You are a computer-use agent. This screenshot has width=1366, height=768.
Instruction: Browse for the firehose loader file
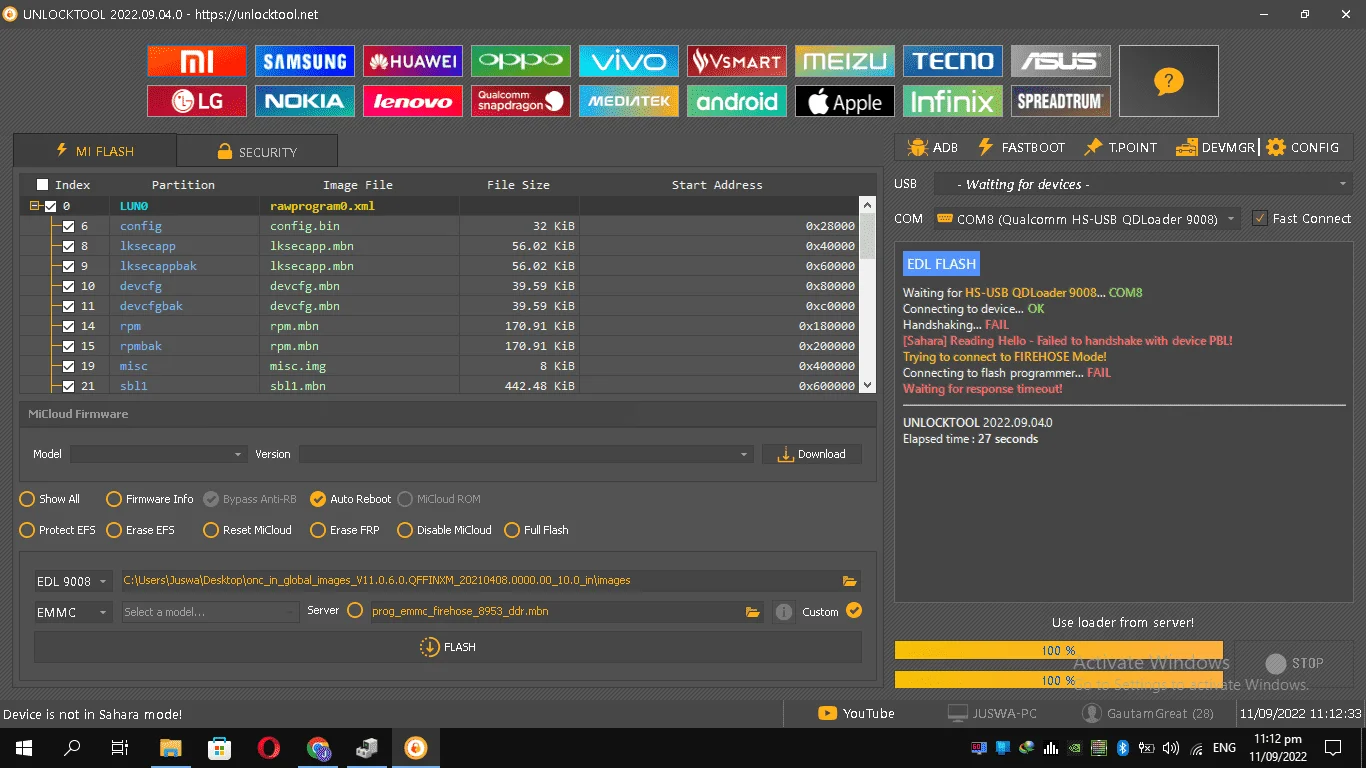coord(753,612)
